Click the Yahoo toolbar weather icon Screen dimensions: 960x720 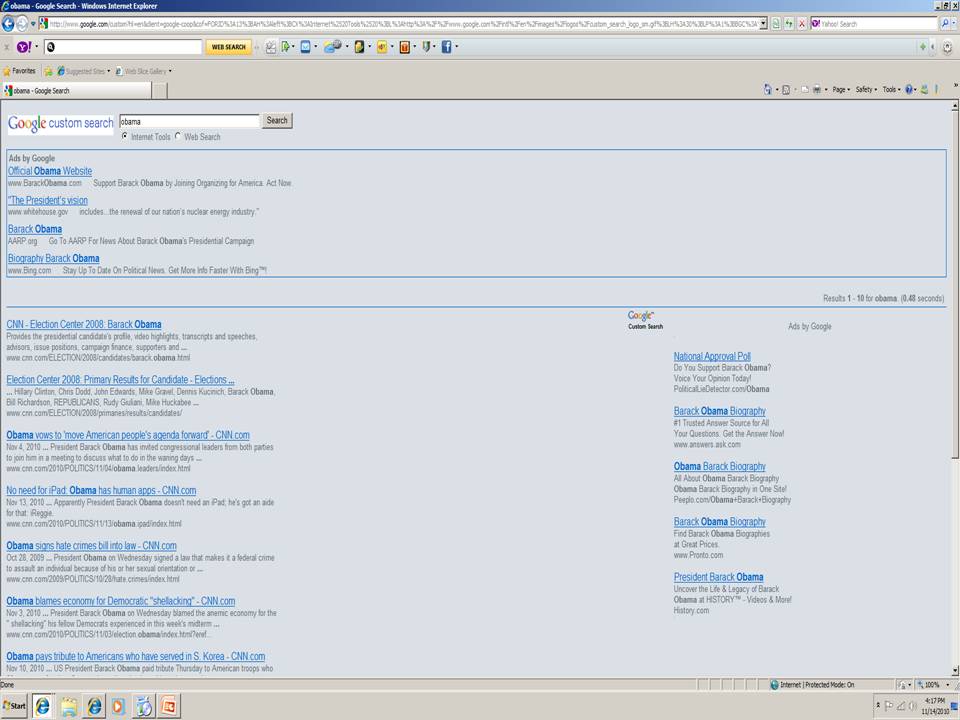click(x=333, y=47)
